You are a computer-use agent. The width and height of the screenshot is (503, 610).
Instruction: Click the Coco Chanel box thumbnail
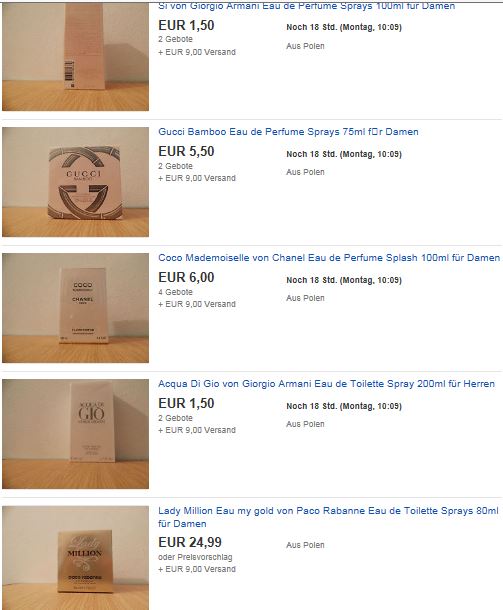click(x=75, y=308)
